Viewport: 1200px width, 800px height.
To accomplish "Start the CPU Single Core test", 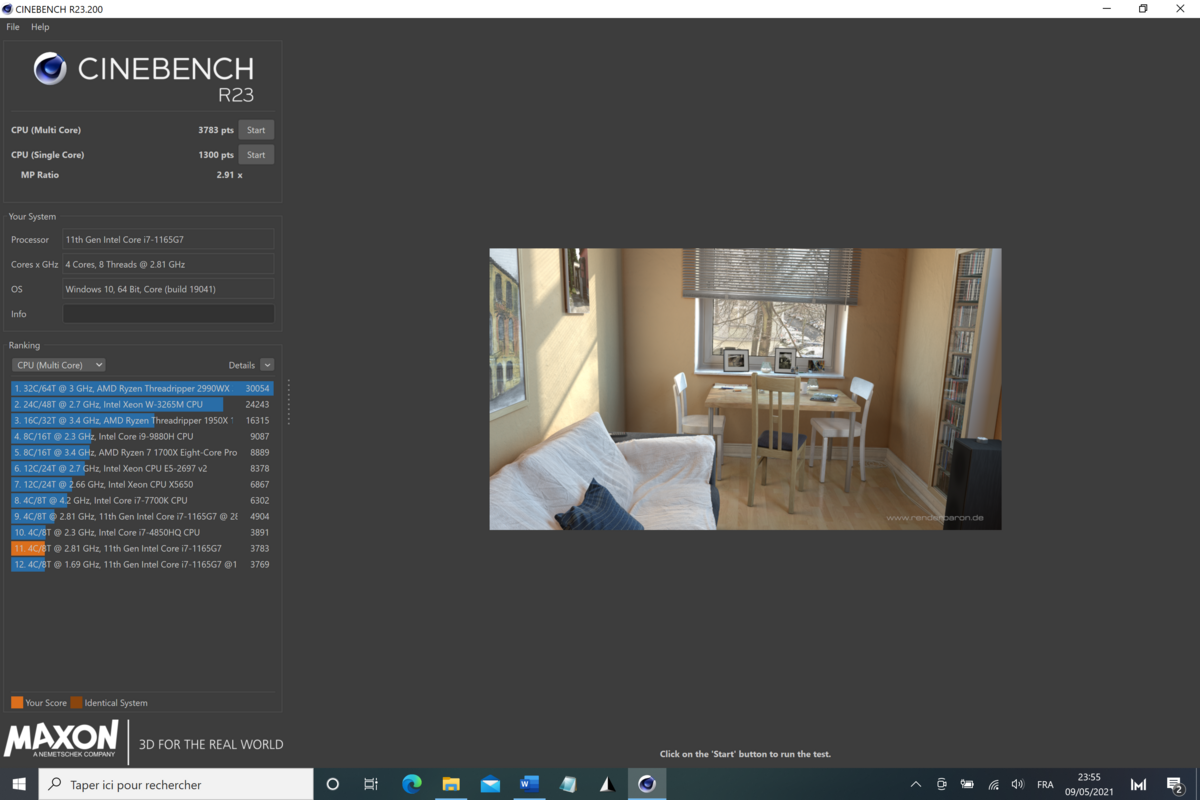I will coord(256,155).
